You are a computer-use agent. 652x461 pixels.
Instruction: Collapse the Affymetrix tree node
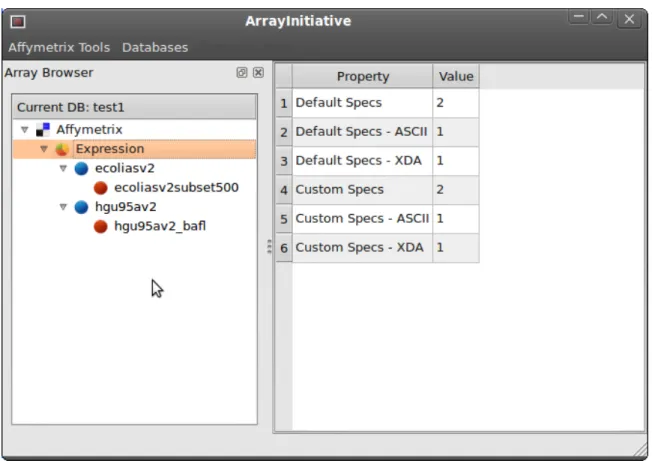tap(25, 130)
